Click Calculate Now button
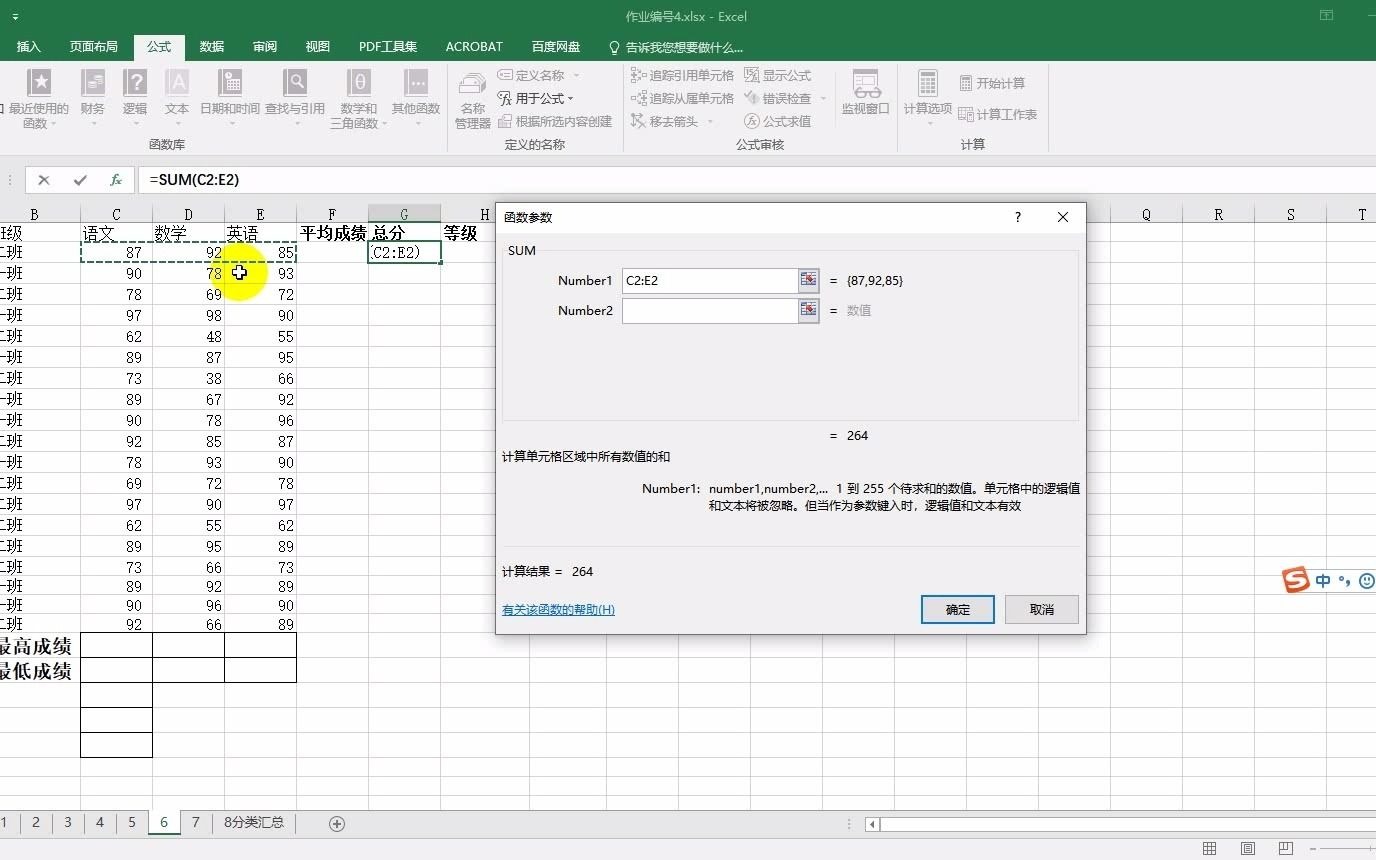The height and width of the screenshot is (860, 1376). click(992, 83)
